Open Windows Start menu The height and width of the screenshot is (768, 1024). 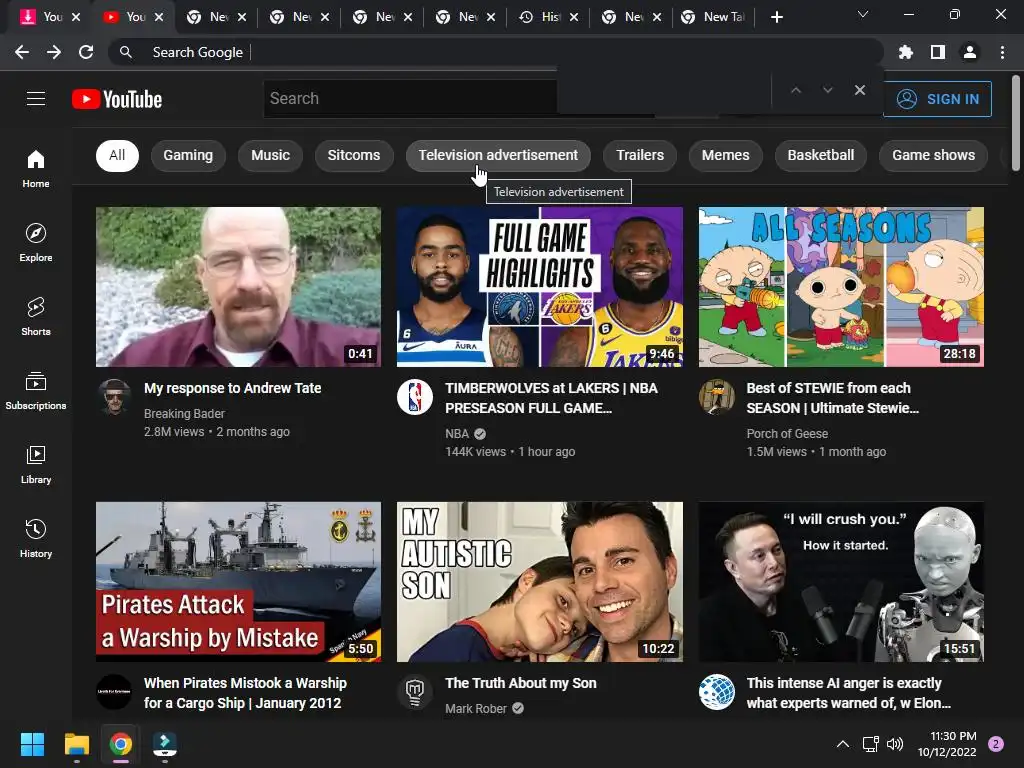32,744
